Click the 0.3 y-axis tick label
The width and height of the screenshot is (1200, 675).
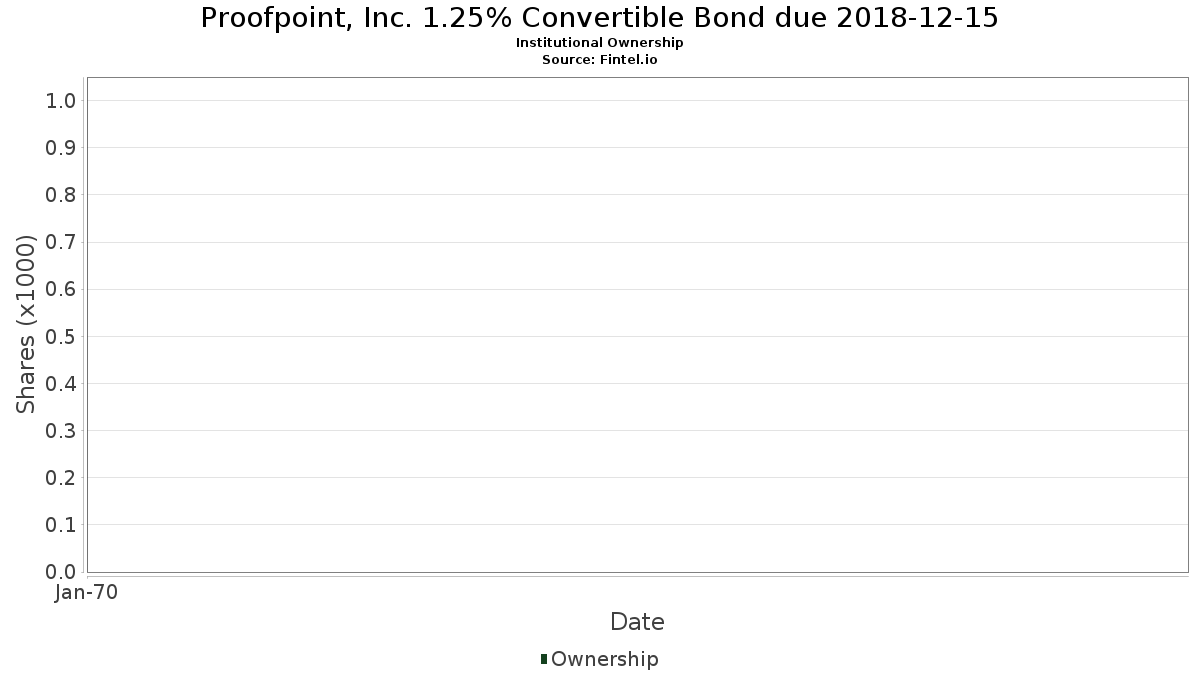click(x=61, y=431)
